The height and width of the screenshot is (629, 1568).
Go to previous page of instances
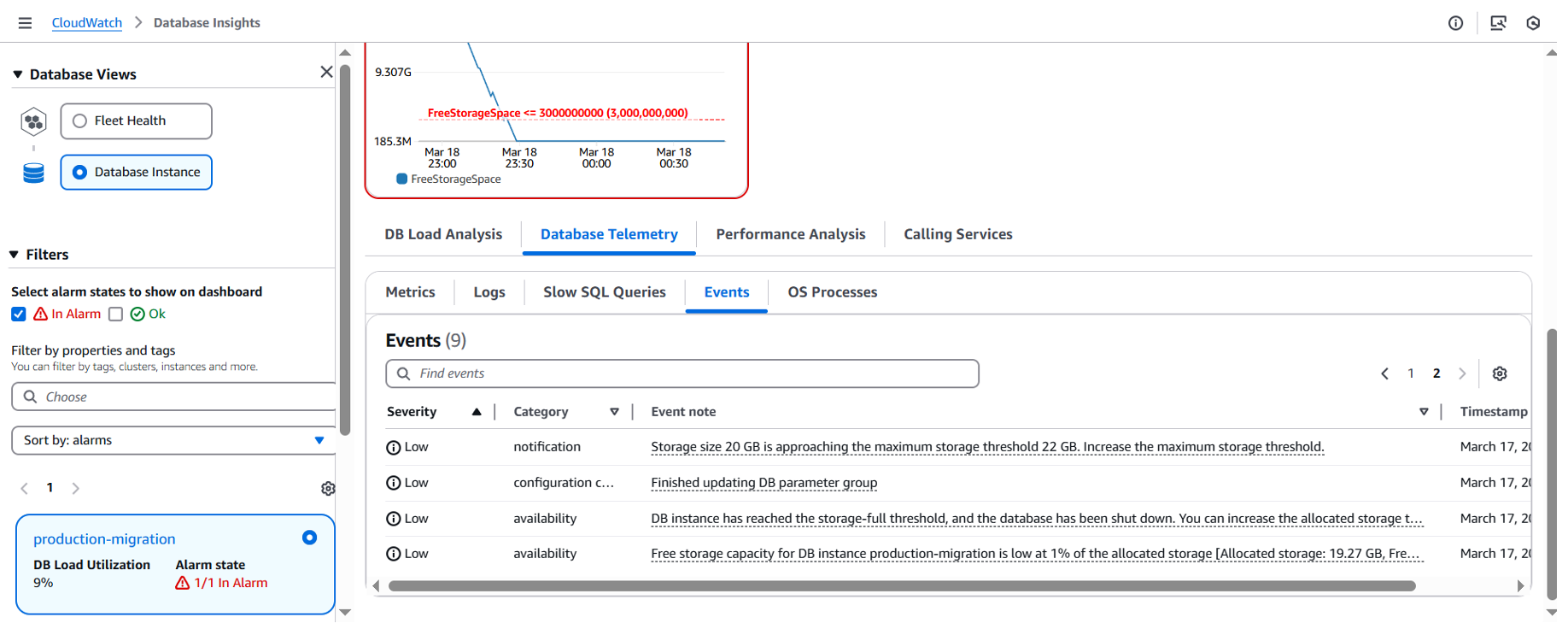[x=24, y=489]
